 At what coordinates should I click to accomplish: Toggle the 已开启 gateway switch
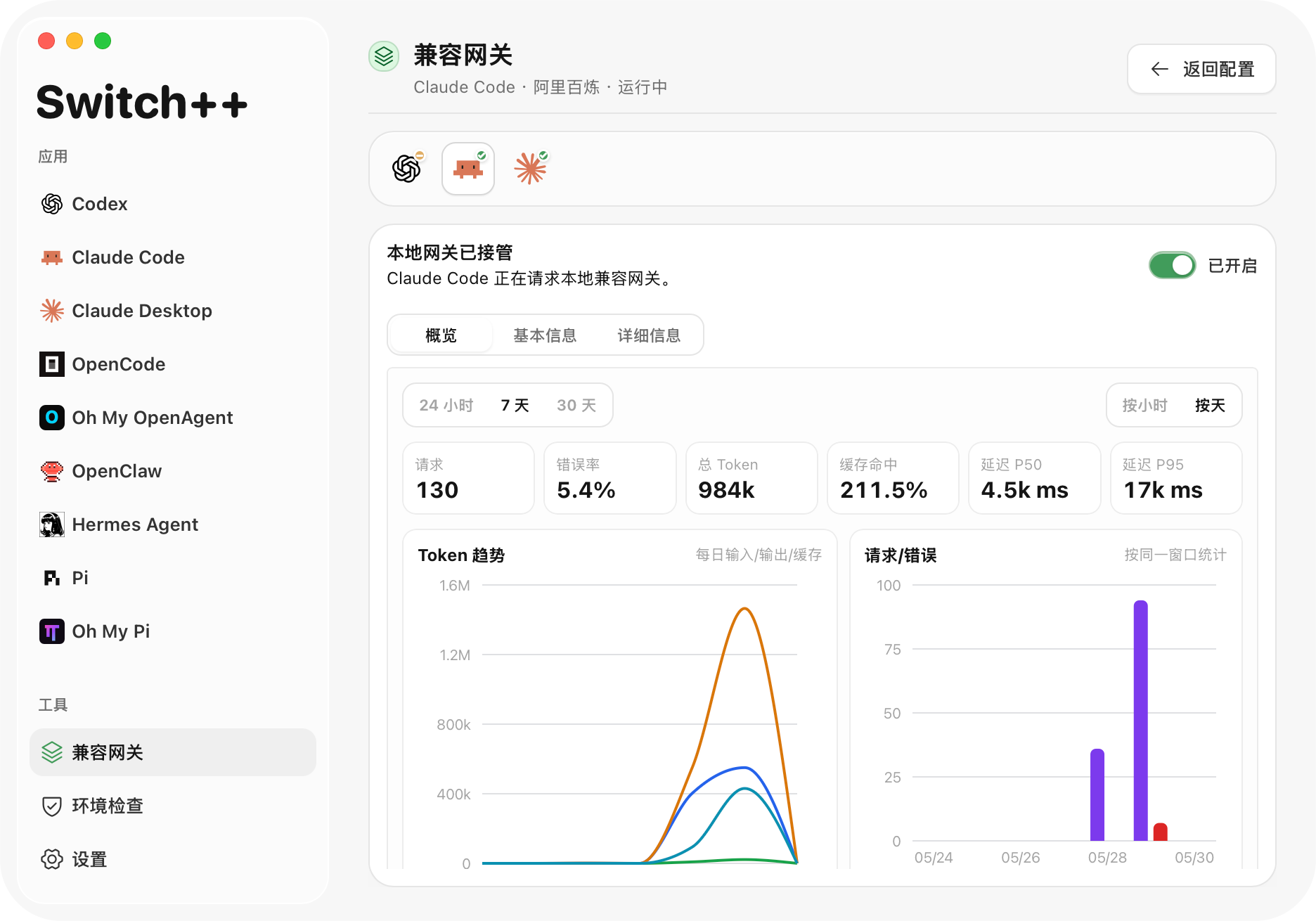pyautogui.click(x=1172, y=266)
